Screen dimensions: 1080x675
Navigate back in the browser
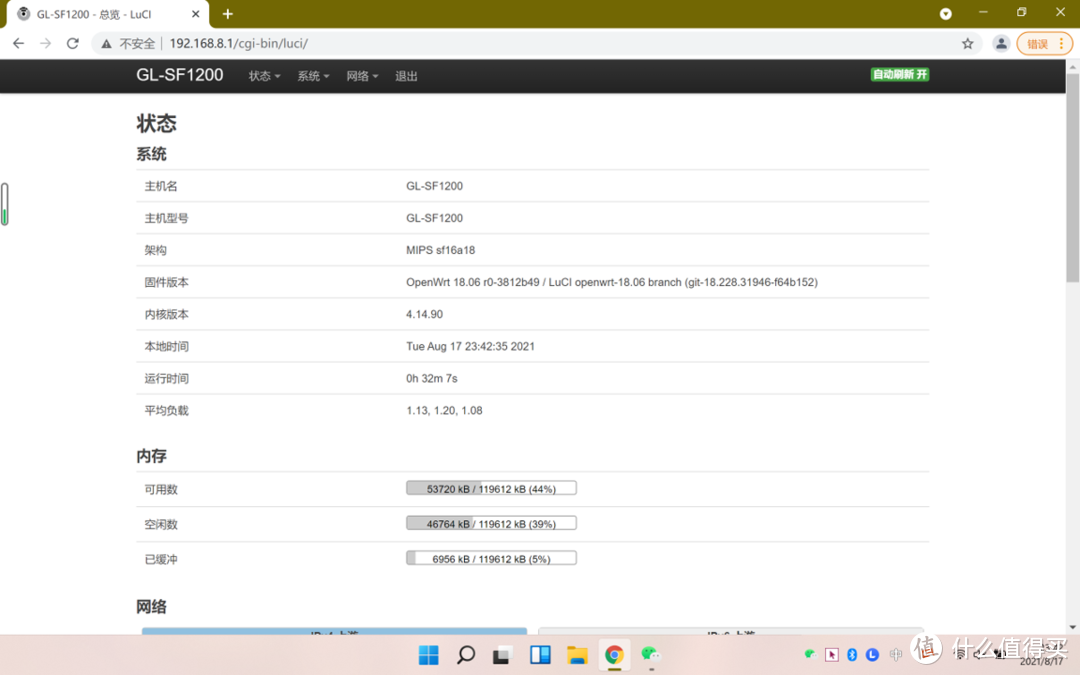[x=17, y=43]
